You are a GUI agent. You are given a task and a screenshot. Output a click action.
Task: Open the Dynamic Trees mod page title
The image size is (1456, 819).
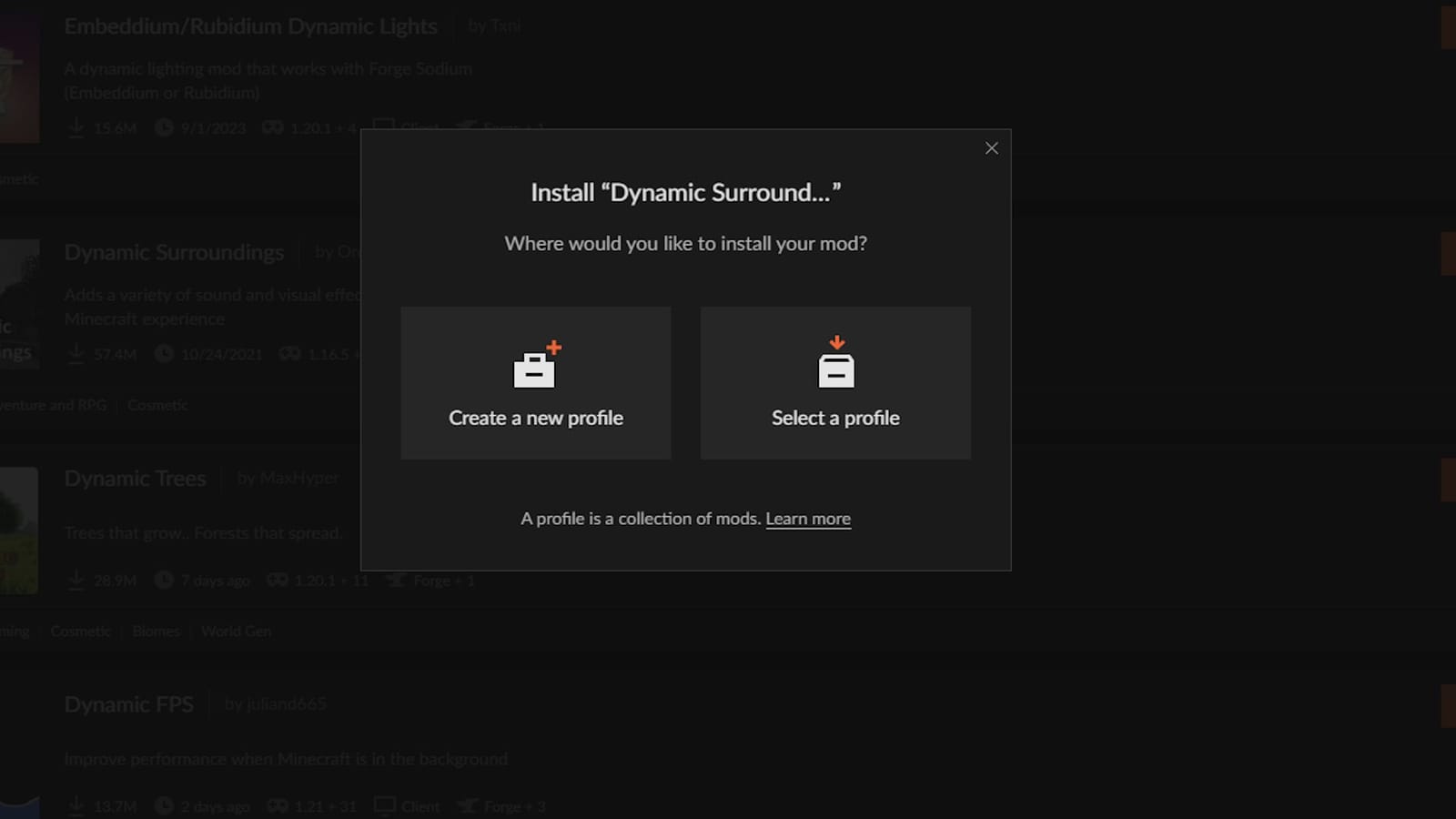[135, 479]
